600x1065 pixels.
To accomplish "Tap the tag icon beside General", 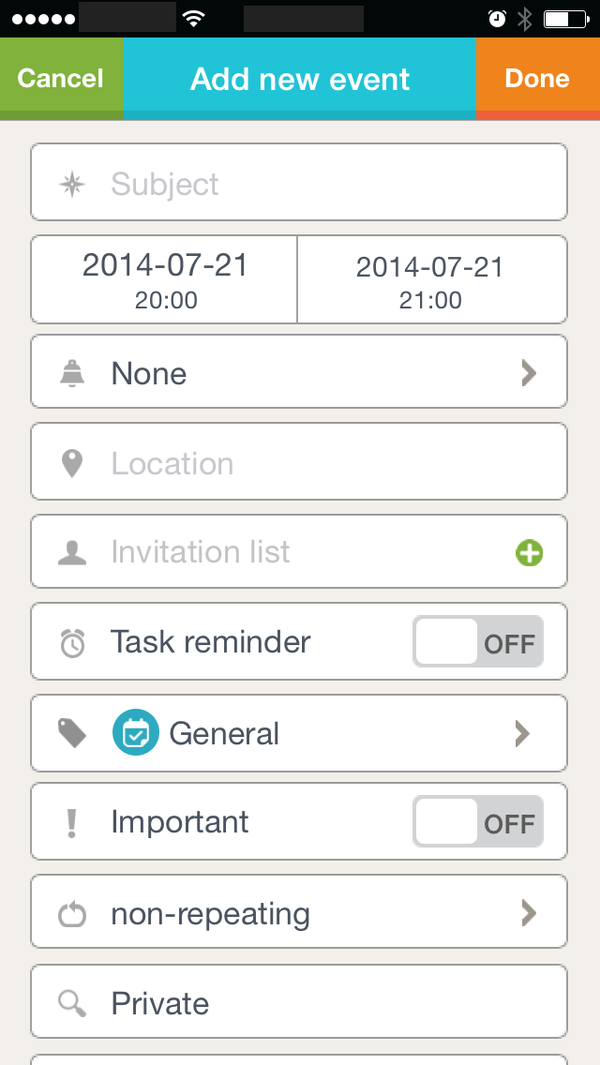I will (x=72, y=733).
